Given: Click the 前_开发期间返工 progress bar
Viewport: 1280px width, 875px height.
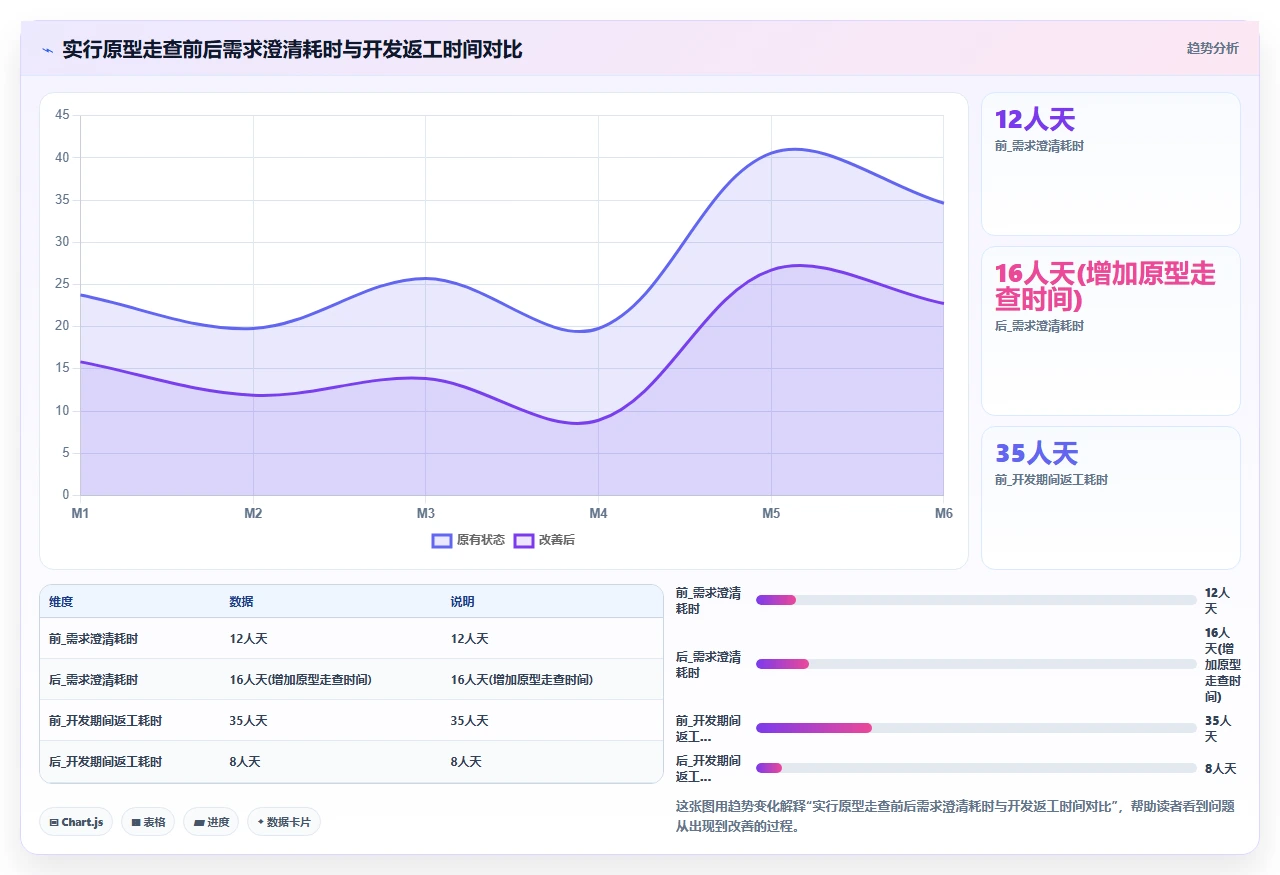Looking at the screenshot, I should [x=976, y=728].
